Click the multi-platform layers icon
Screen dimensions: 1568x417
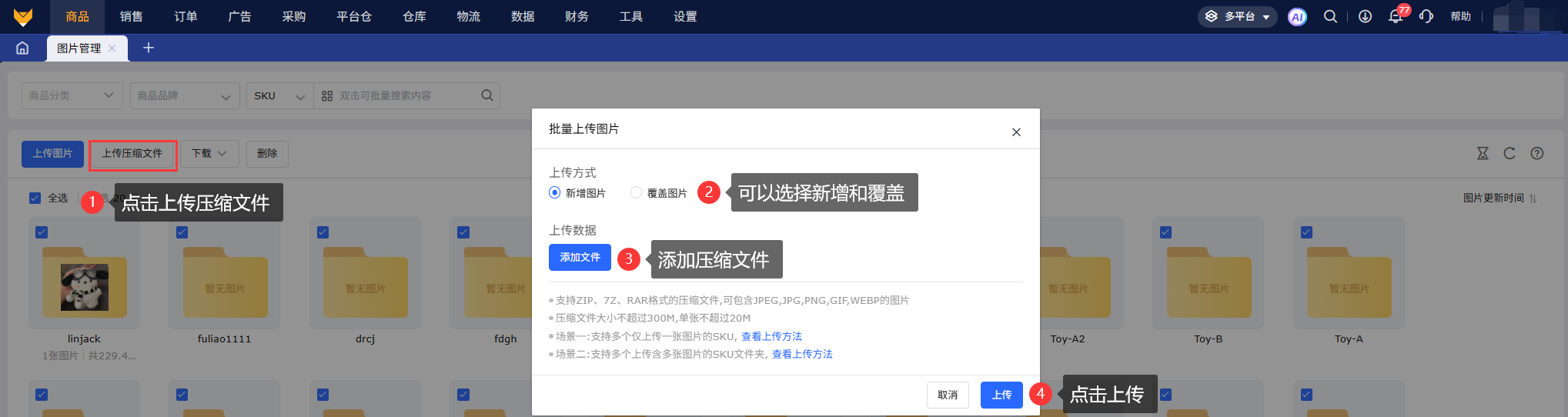1211,16
